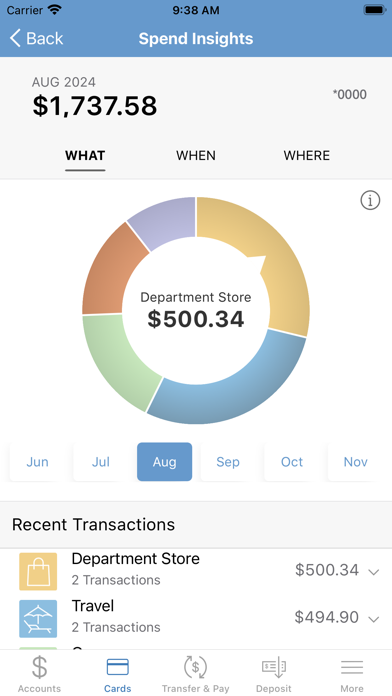Switch to the WHERE tab
This screenshot has height=696, width=392.
(x=307, y=156)
